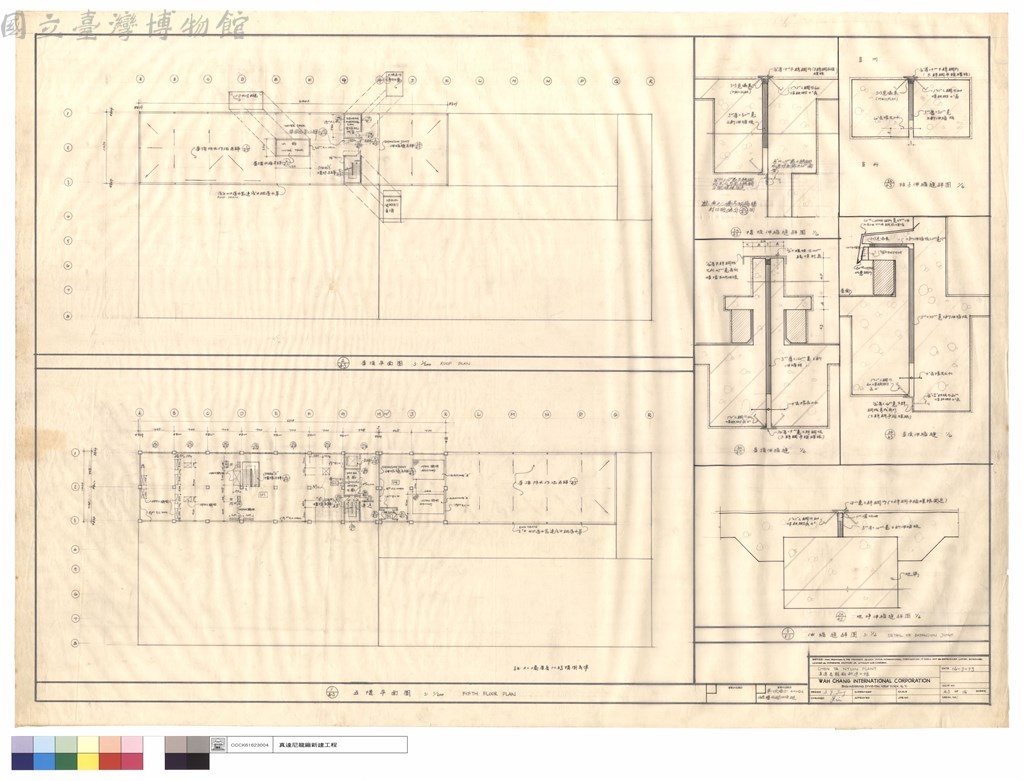Viewport: 1024px width, 781px height.
Task: Pick the red color swatch
Action: click(x=110, y=761)
